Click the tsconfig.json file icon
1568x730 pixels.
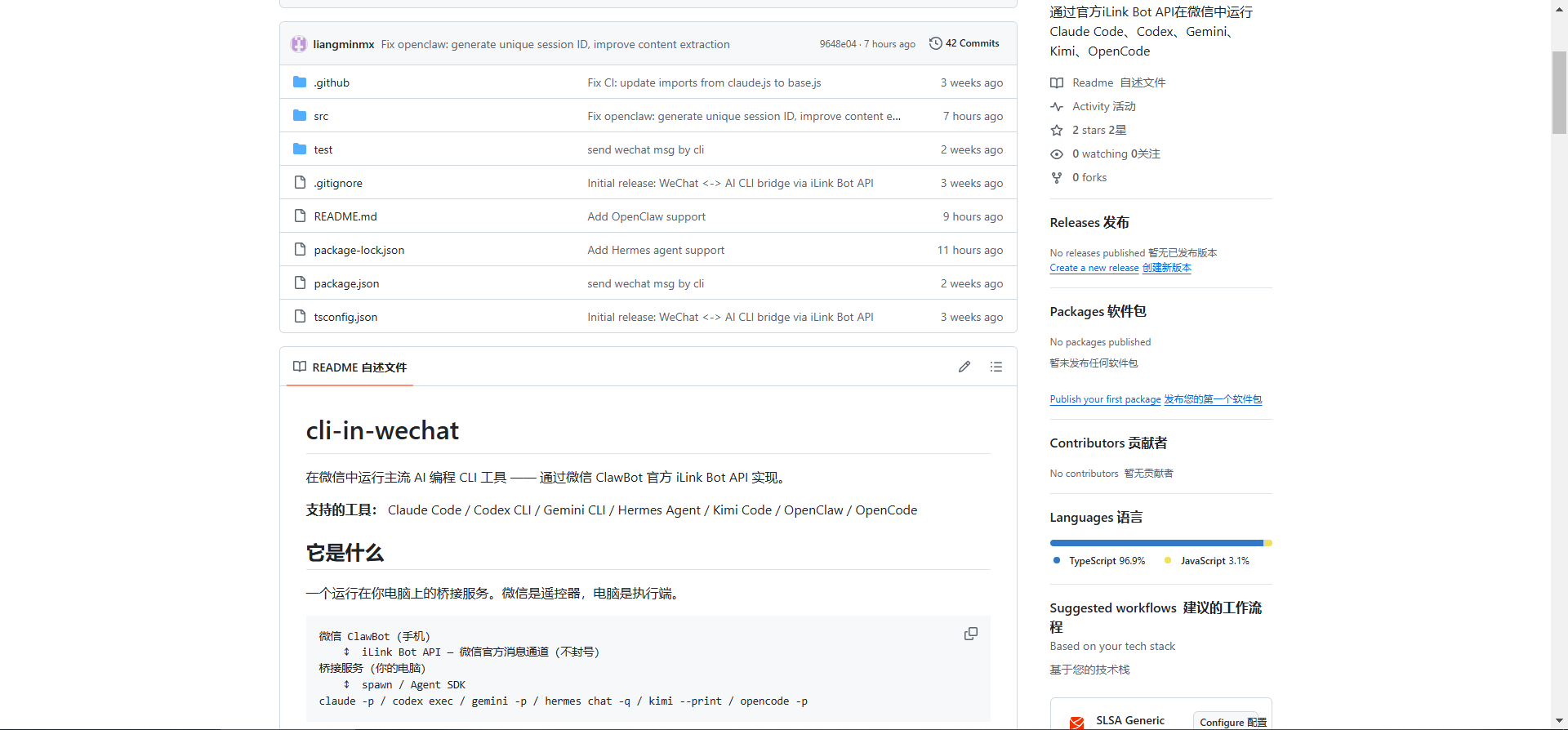tap(300, 317)
